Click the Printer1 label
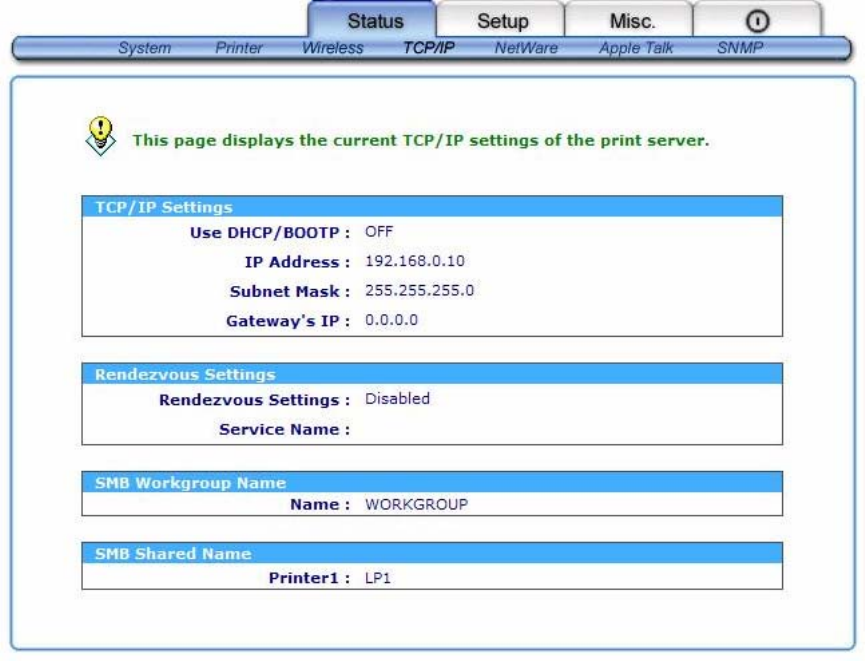 (x=309, y=578)
